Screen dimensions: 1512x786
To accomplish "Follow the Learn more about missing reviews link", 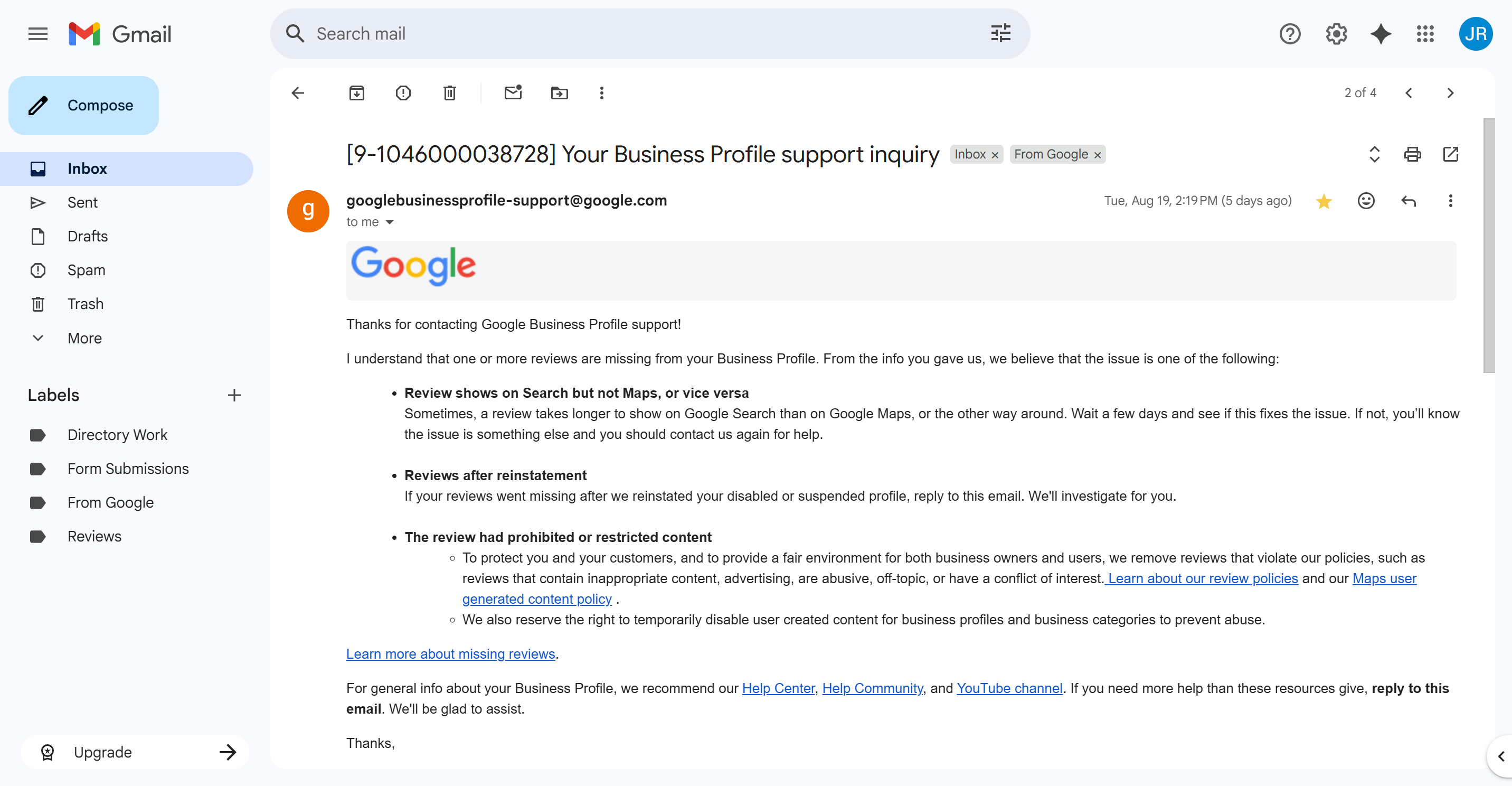I will click(x=450, y=654).
